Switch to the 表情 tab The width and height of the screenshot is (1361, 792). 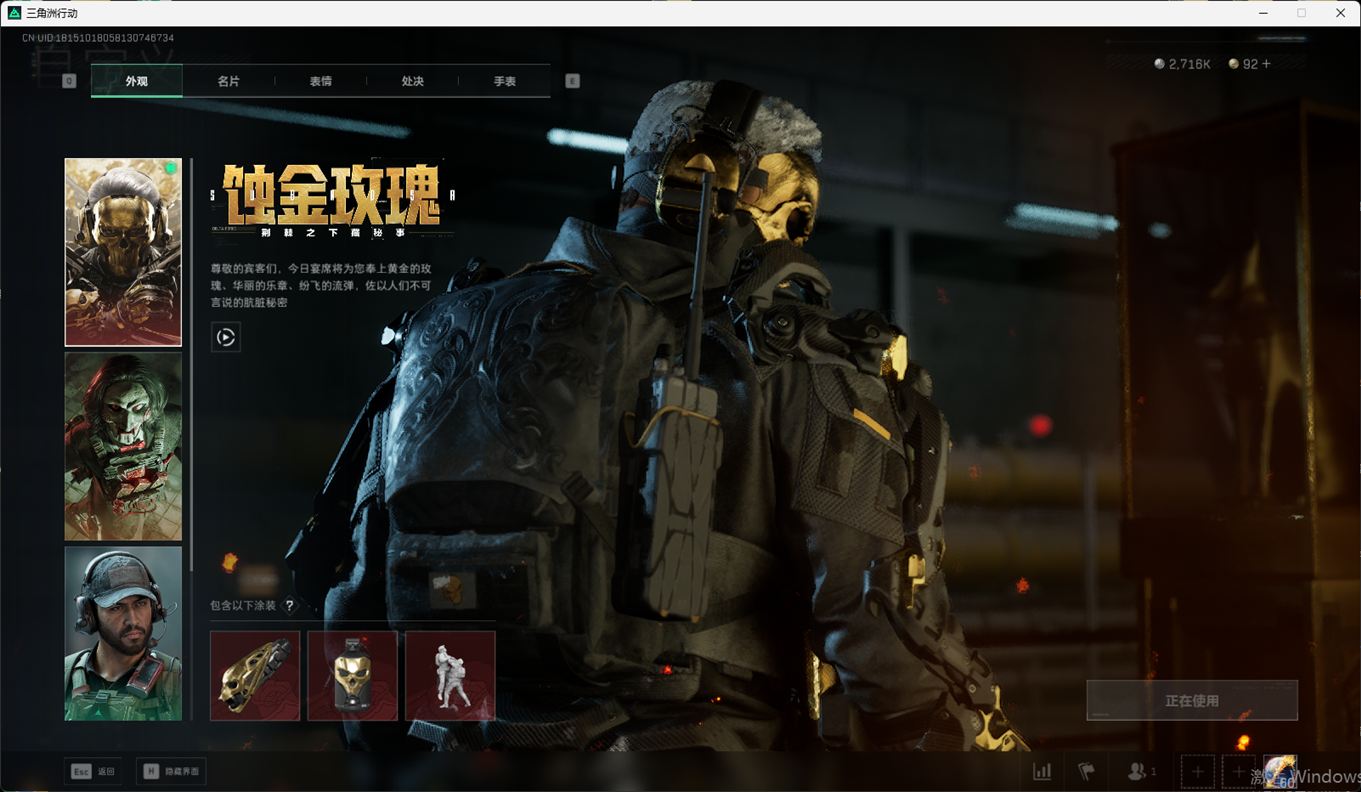(321, 81)
